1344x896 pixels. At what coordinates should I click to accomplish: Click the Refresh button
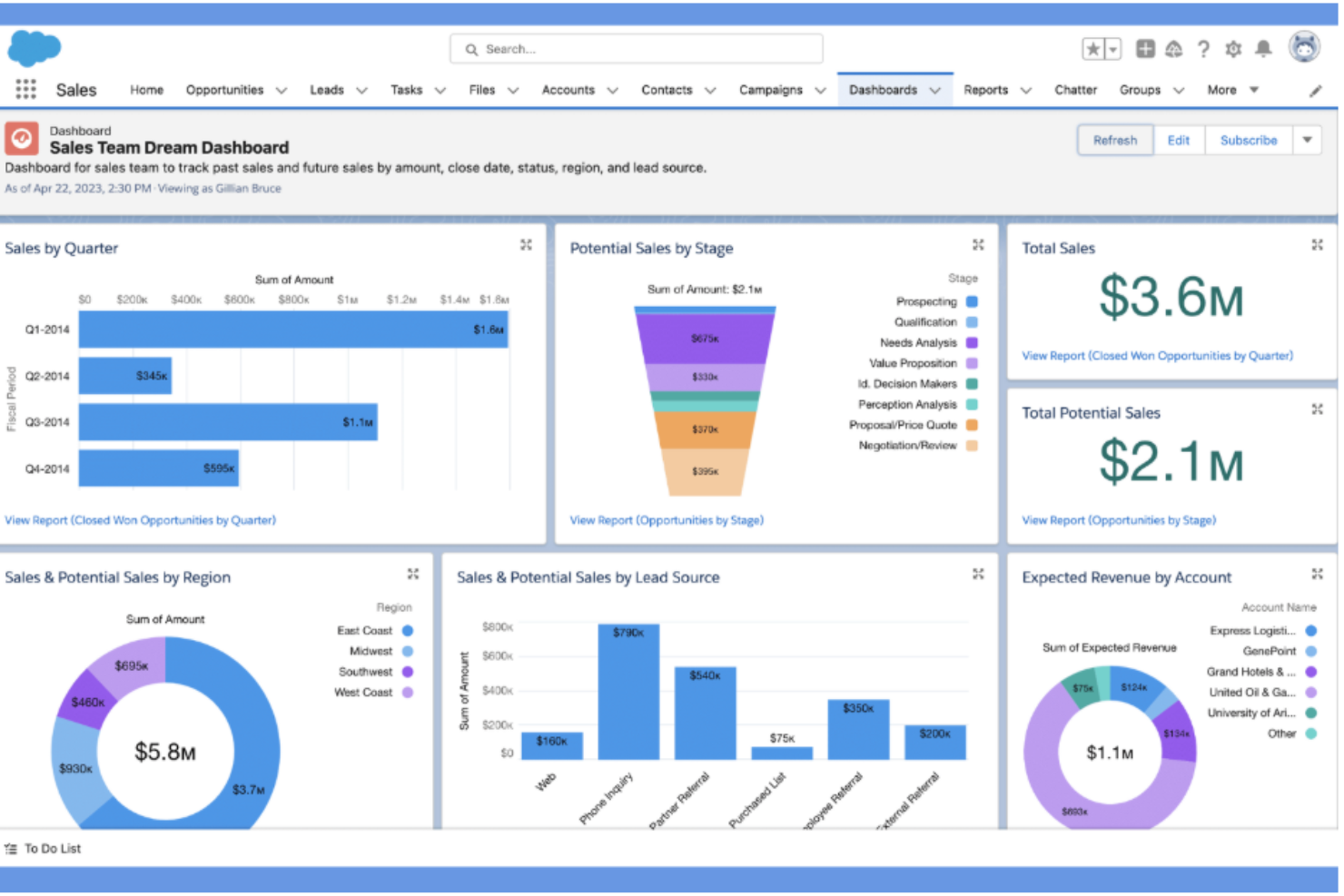[x=1115, y=140]
